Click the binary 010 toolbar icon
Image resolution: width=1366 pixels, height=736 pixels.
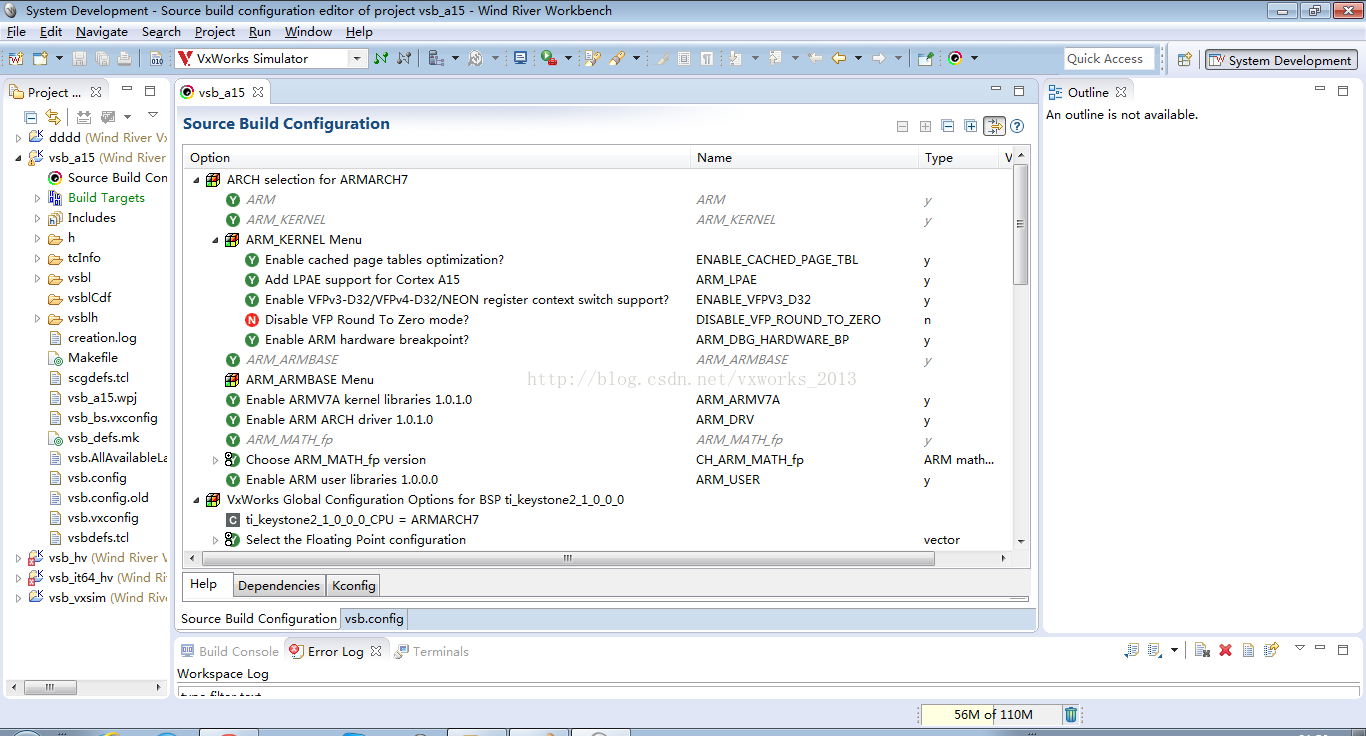click(x=156, y=58)
